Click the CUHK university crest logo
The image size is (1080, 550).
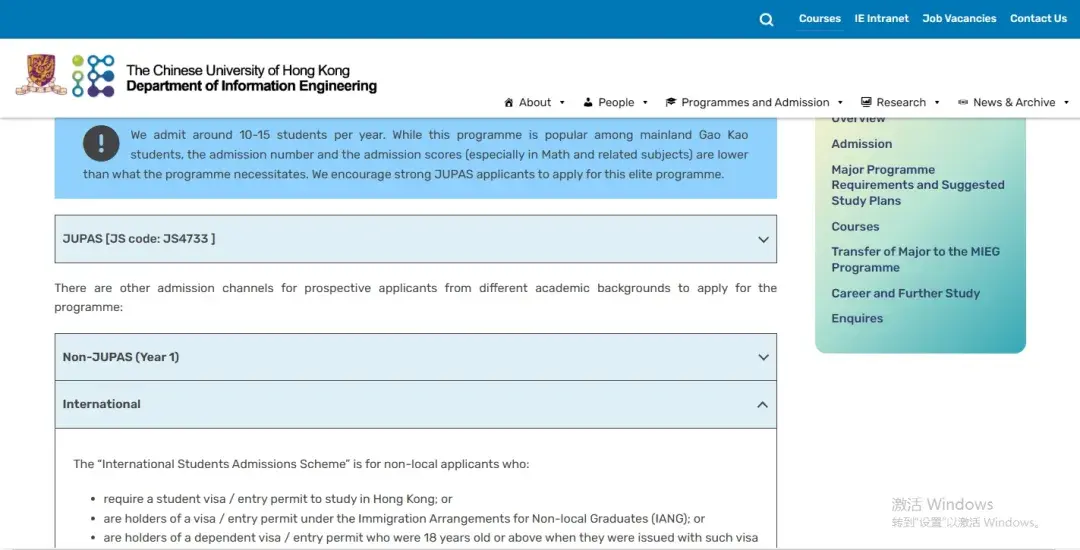point(41,75)
